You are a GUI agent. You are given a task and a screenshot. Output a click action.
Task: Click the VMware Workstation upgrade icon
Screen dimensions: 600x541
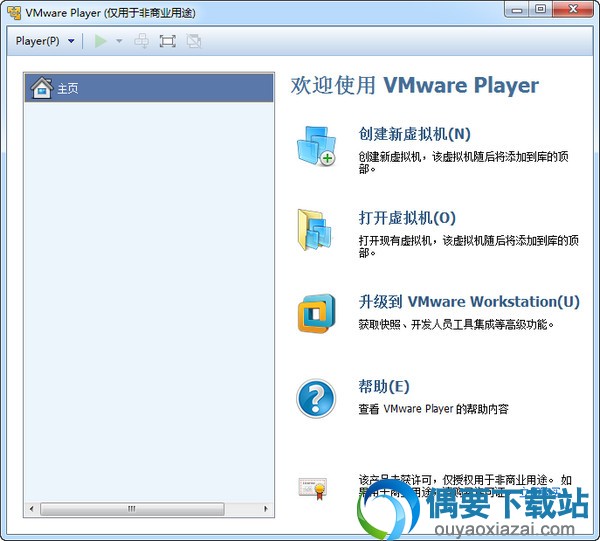317,313
